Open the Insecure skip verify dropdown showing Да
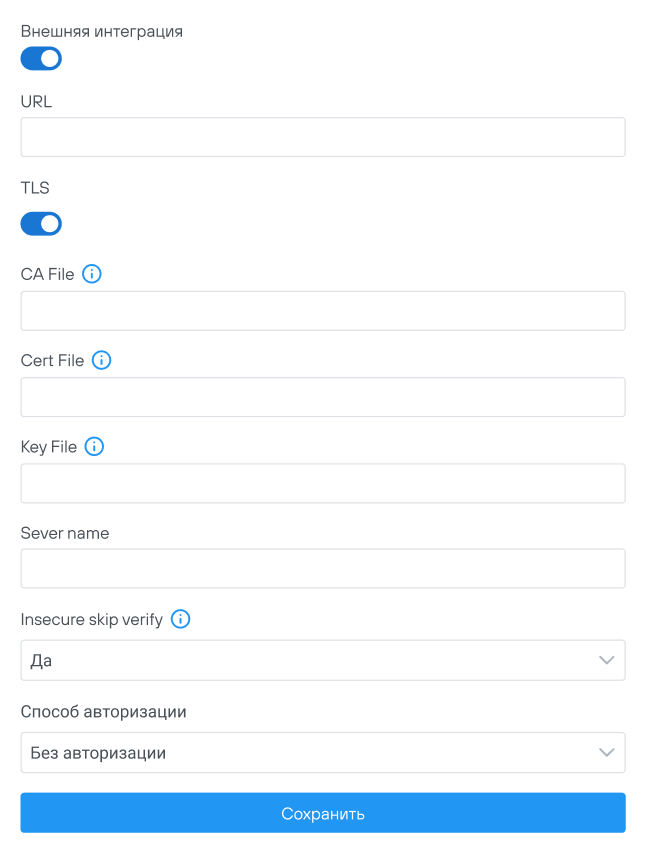The height and width of the screenshot is (847, 645). pyautogui.click(x=322, y=661)
